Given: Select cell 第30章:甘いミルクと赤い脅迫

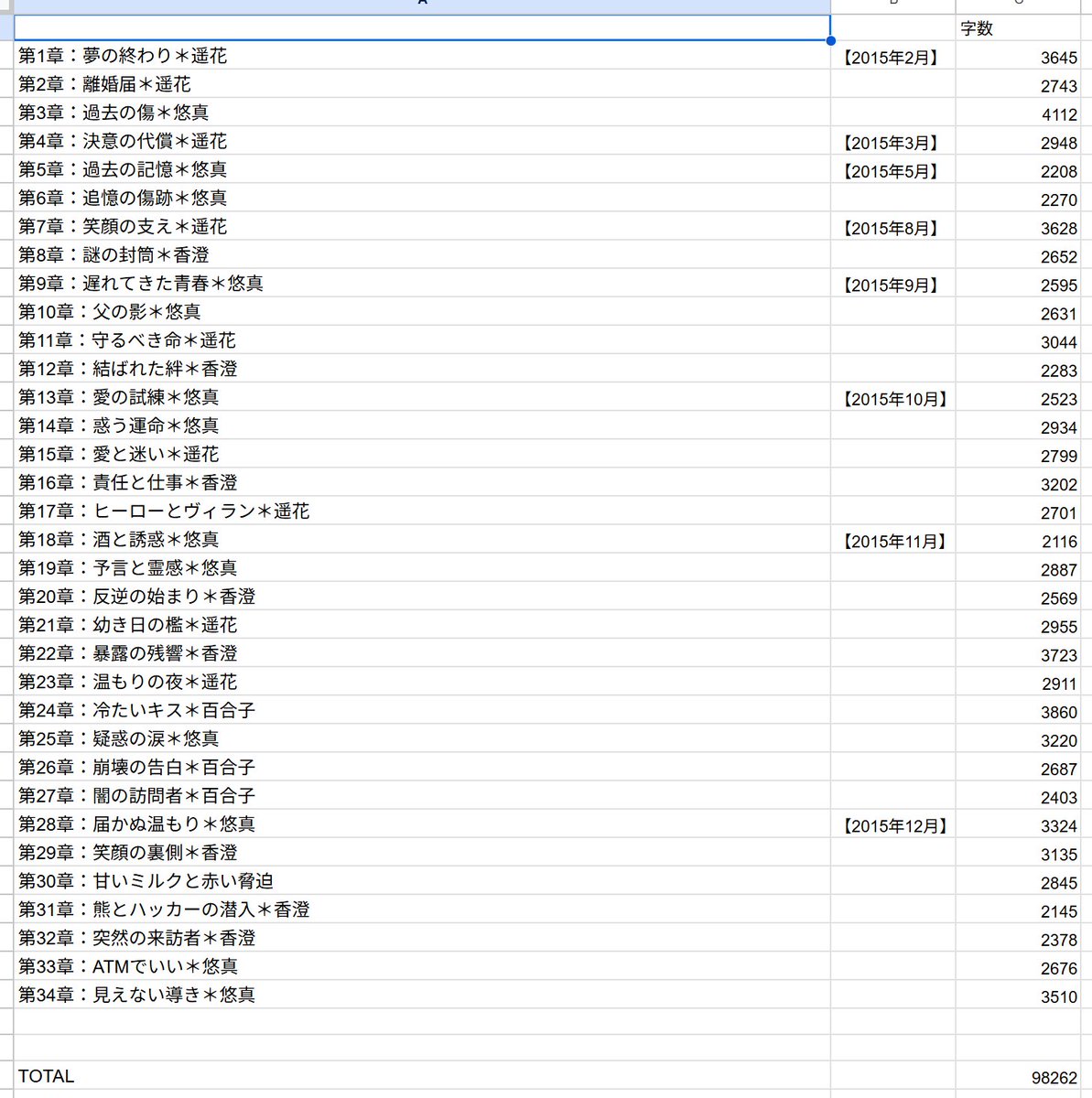Looking at the screenshot, I should click(422, 880).
